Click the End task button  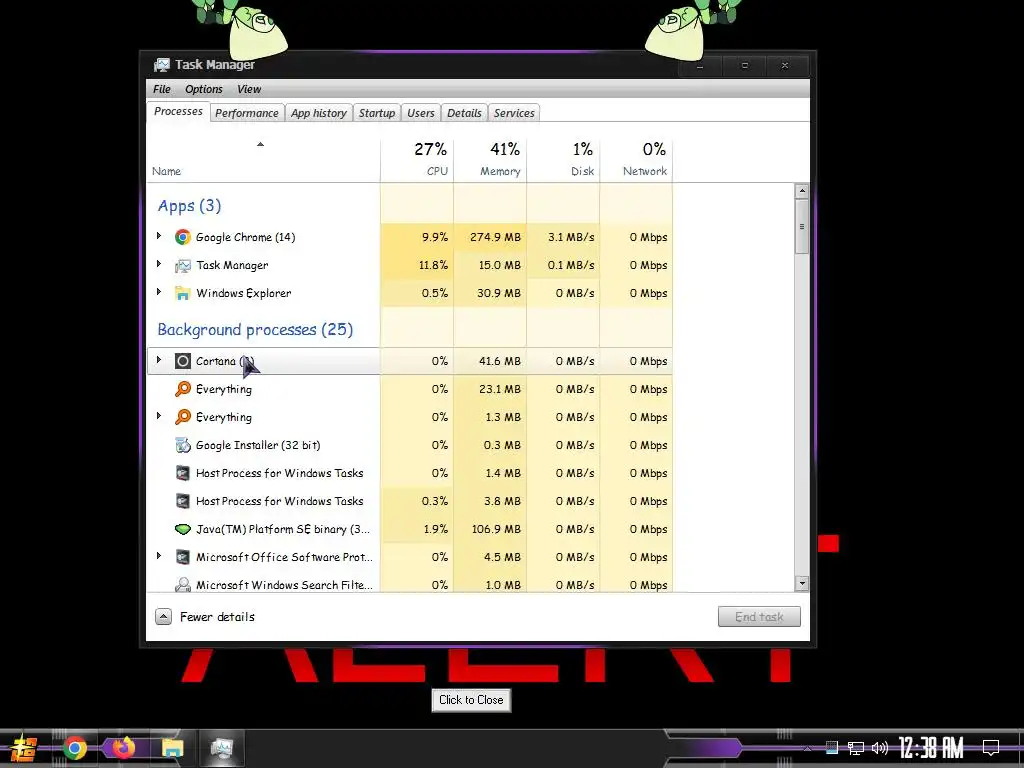pos(759,616)
